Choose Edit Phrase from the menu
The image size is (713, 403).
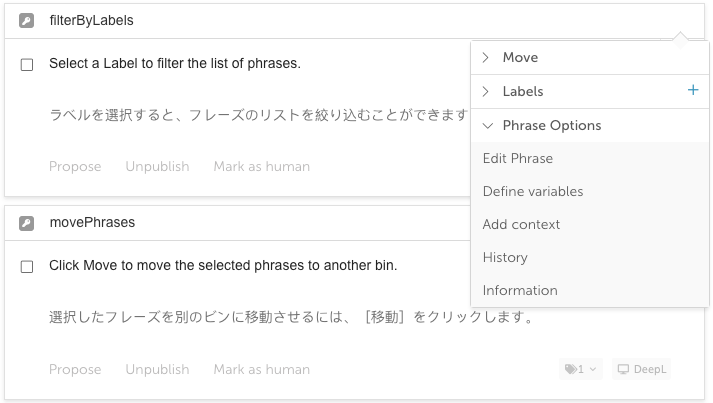518,158
